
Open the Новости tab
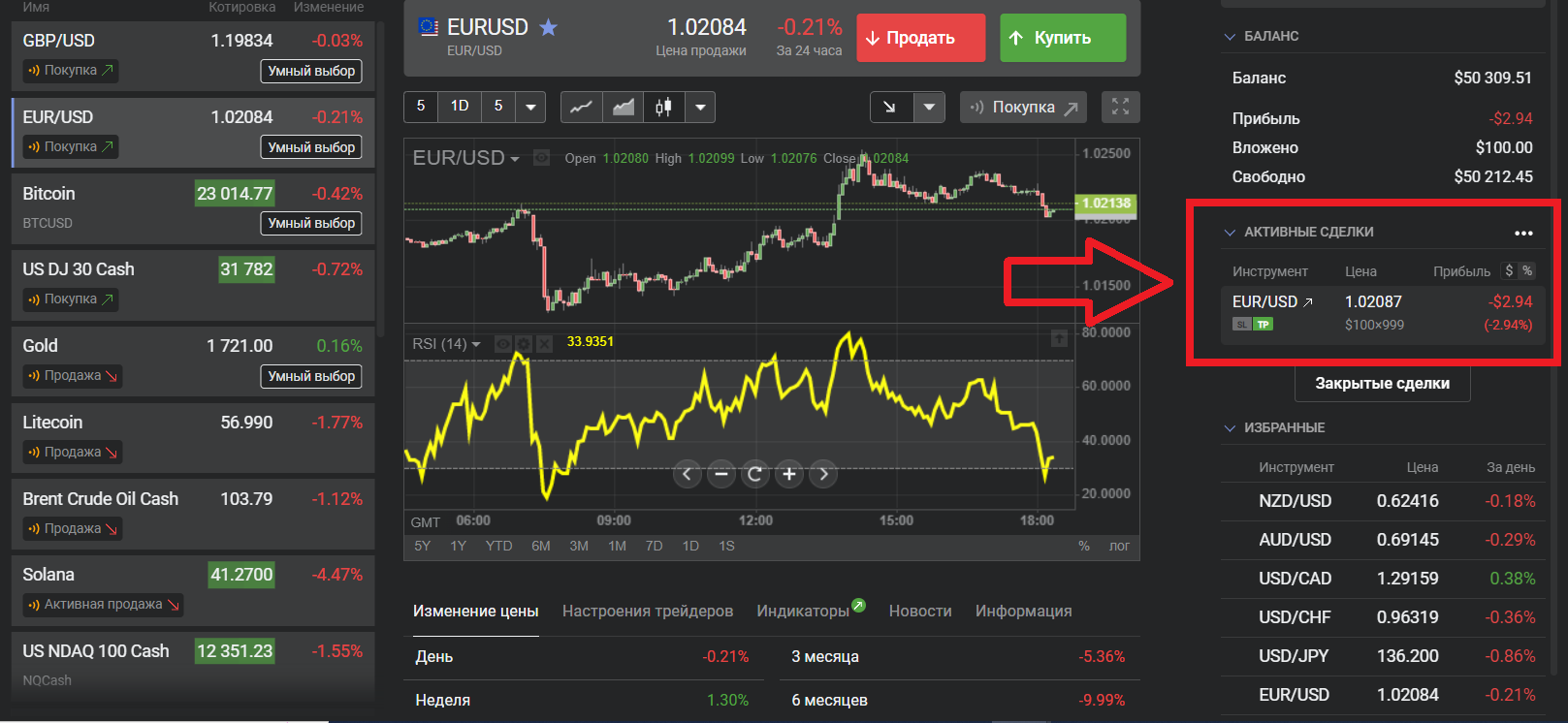click(919, 611)
